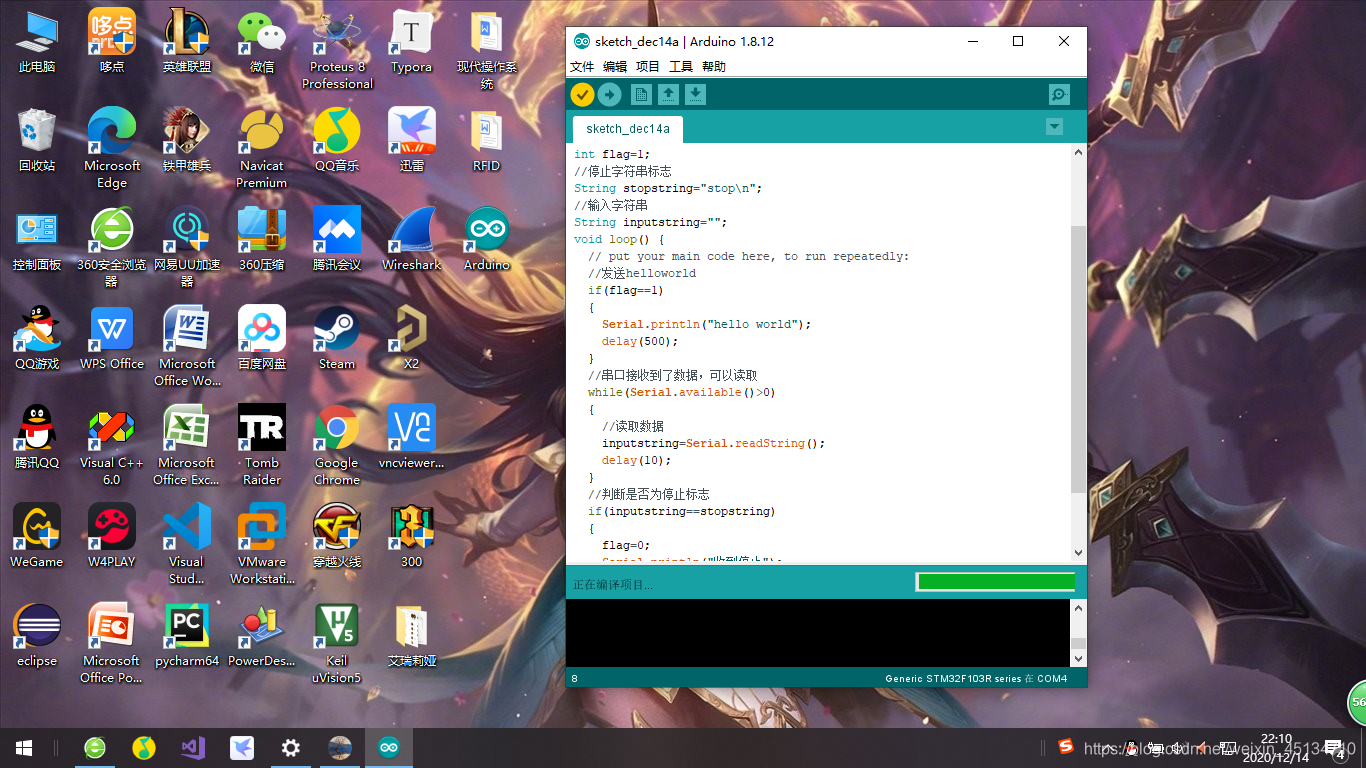Click the code line inputstring=Serial.readString();
This screenshot has height=768, width=1366.
(x=714, y=443)
